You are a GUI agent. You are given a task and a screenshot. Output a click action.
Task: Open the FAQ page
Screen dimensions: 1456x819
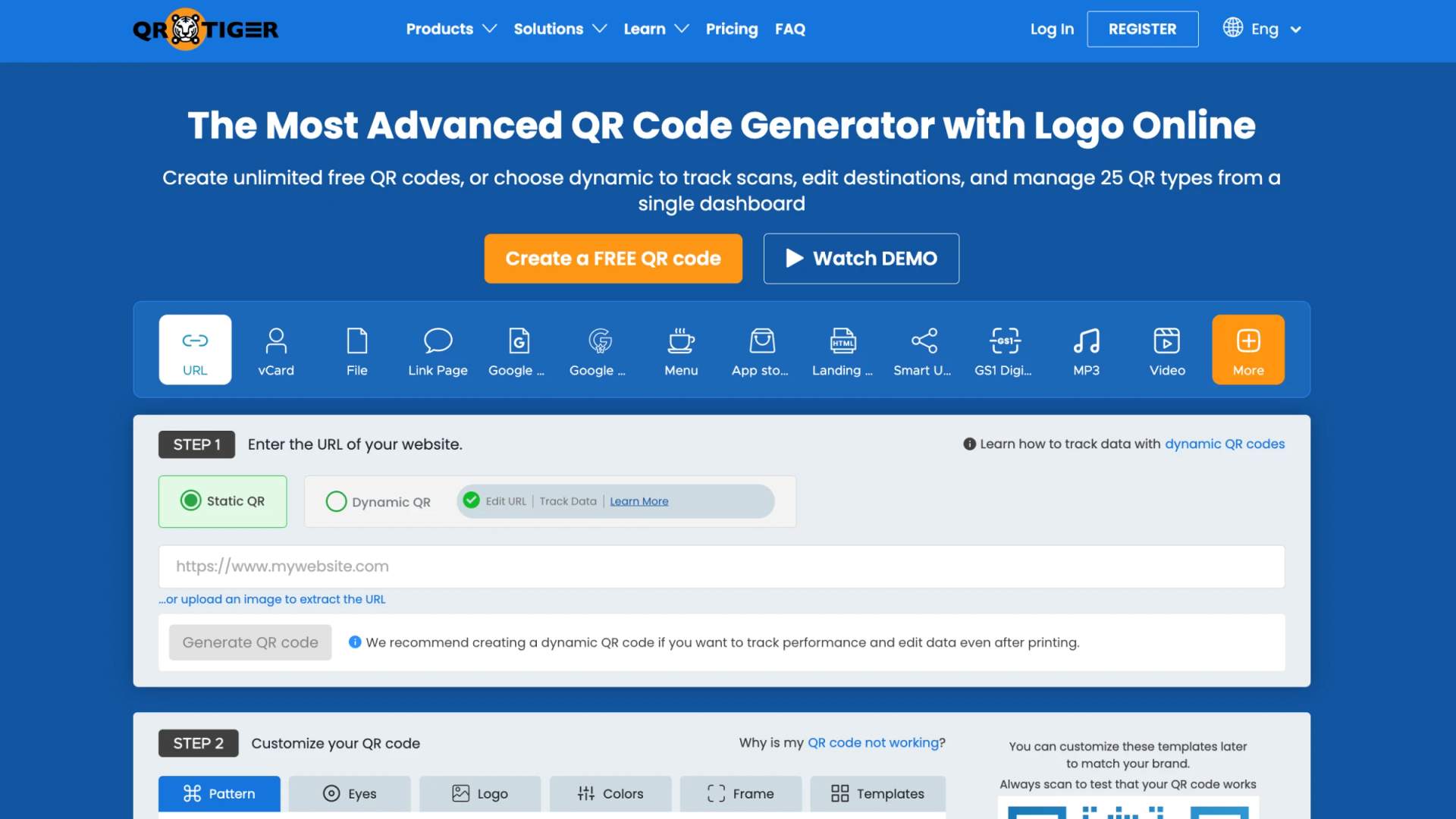[790, 29]
